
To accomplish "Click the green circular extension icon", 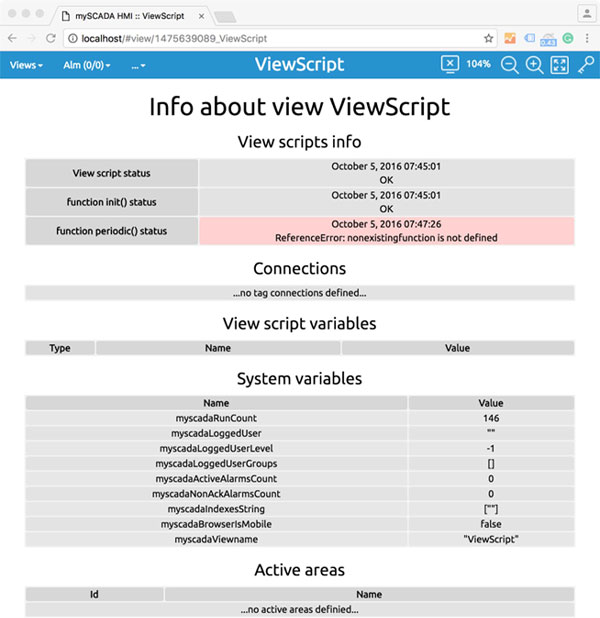I will tap(568, 38).
